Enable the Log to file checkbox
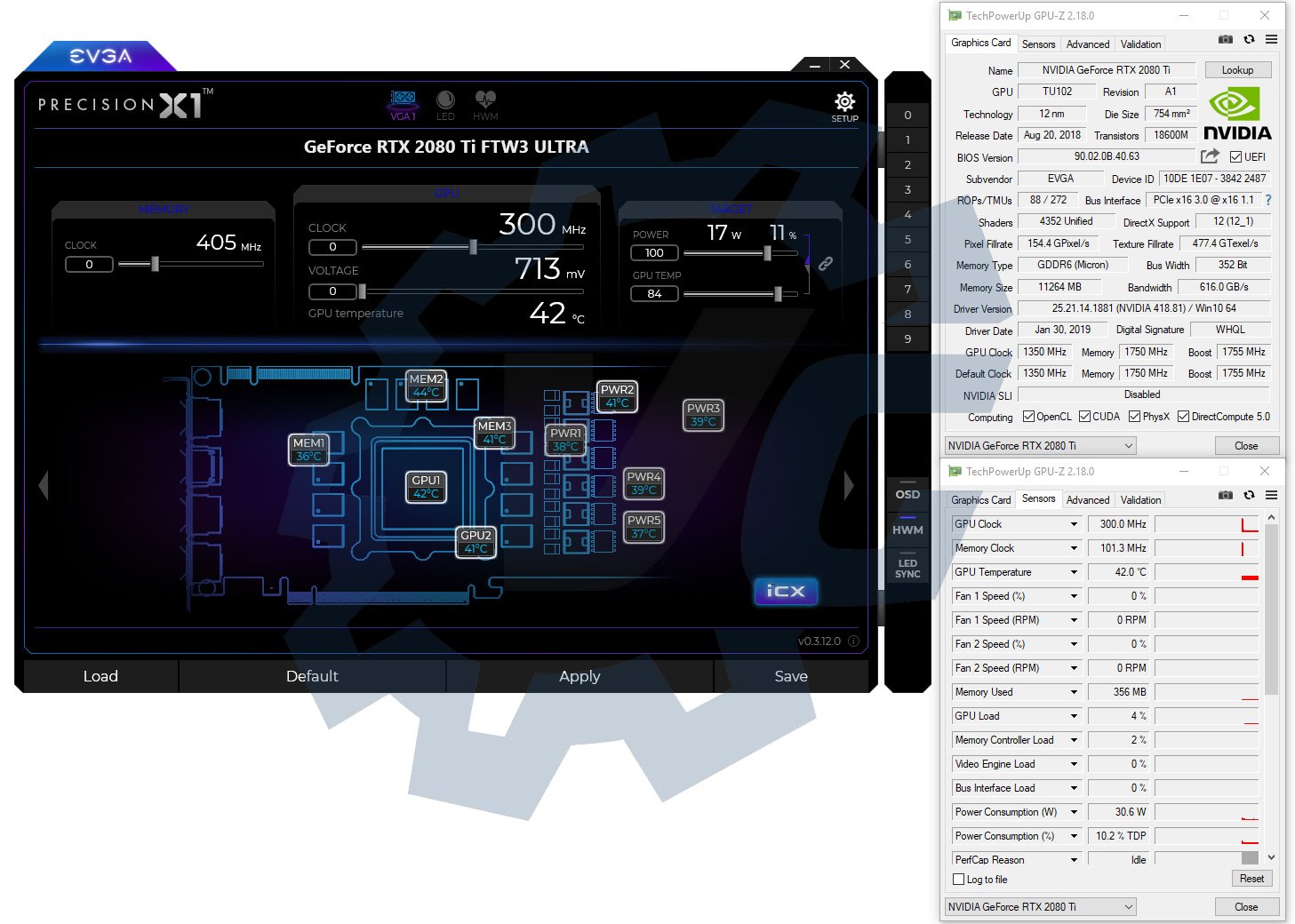Screen dimensions: 1295x924 (958, 880)
